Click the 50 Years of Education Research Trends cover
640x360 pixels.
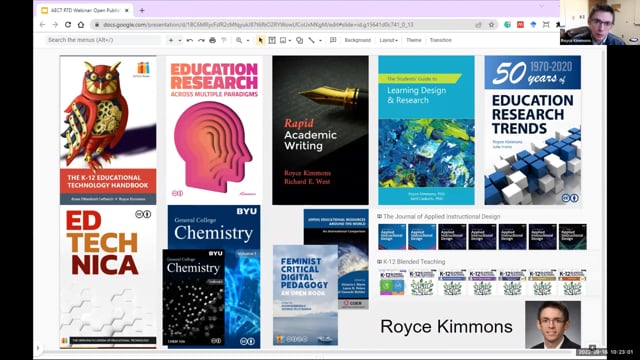coord(533,130)
